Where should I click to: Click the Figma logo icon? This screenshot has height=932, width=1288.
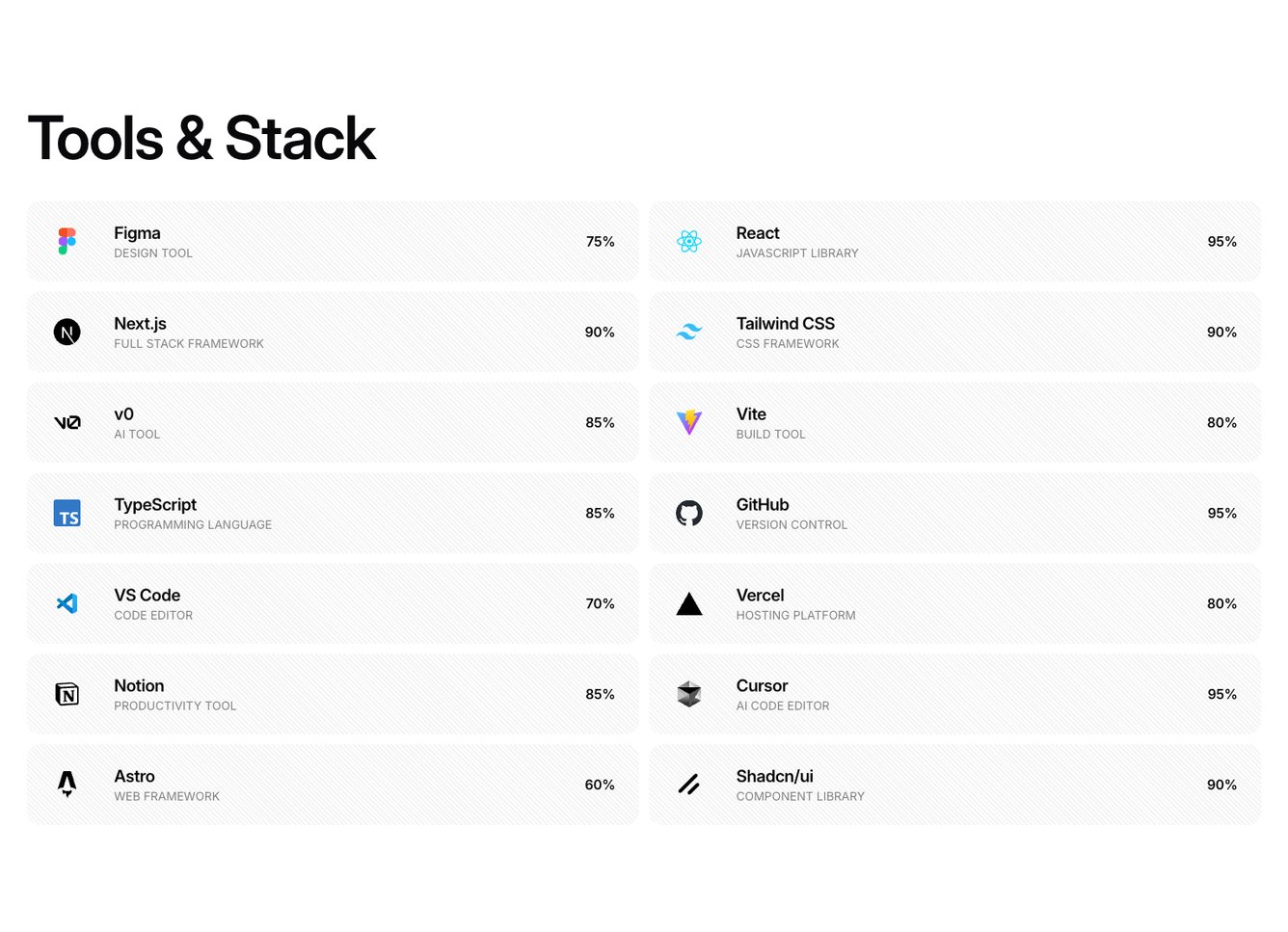tap(67, 241)
